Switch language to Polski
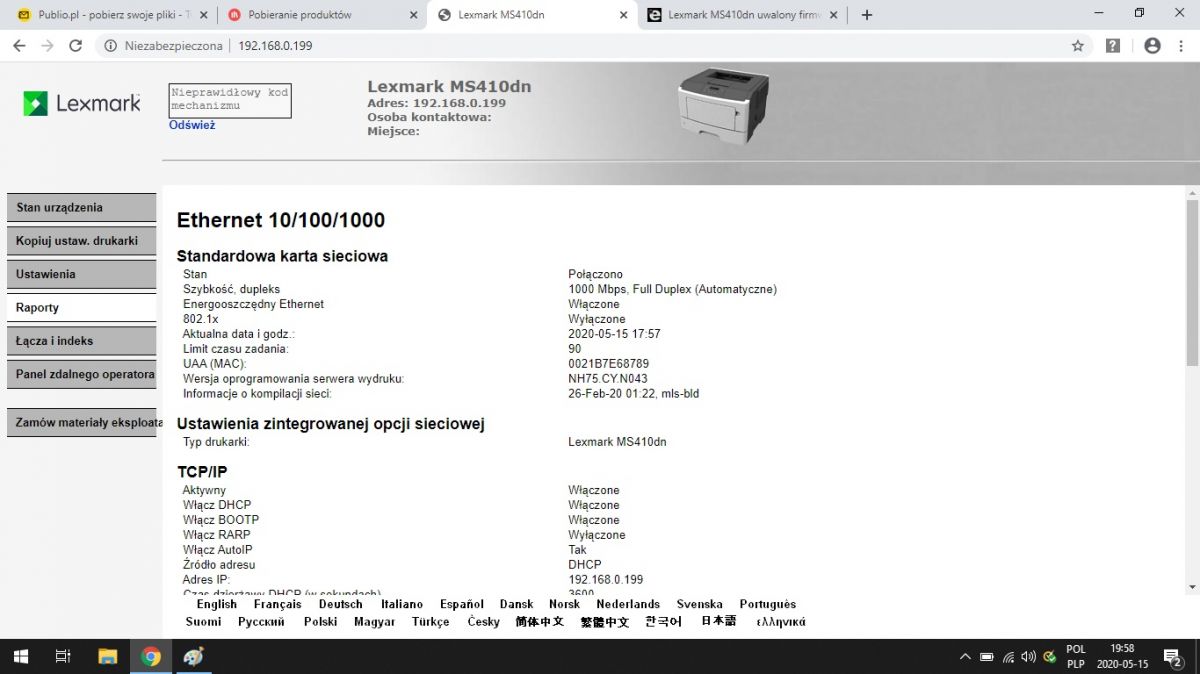The height and width of the screenshot is (674, 1200). click(x=320, y=622)
